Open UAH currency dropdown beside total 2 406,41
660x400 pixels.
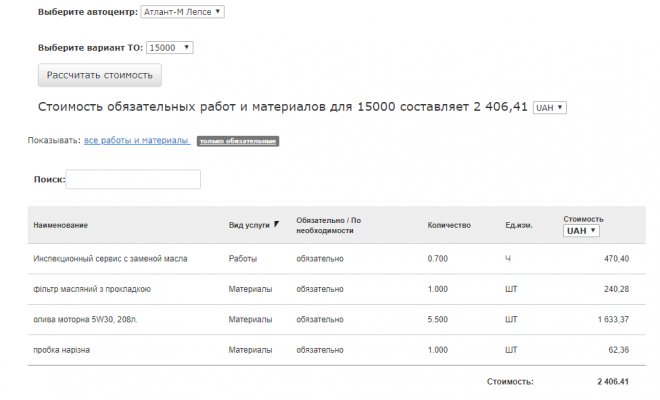[x=550, y=107]
